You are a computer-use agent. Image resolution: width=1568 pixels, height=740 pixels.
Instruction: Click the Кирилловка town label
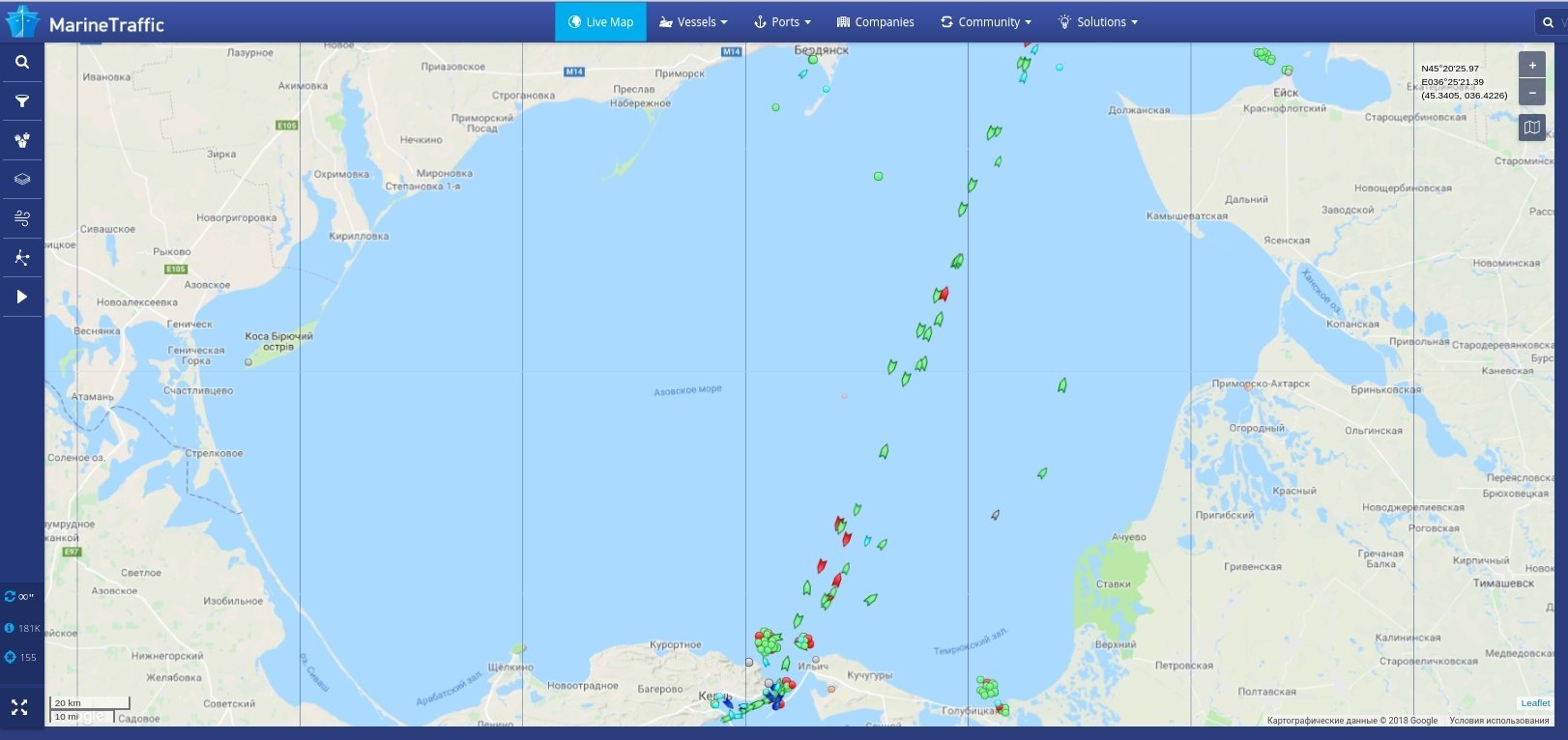coord(359,236)
